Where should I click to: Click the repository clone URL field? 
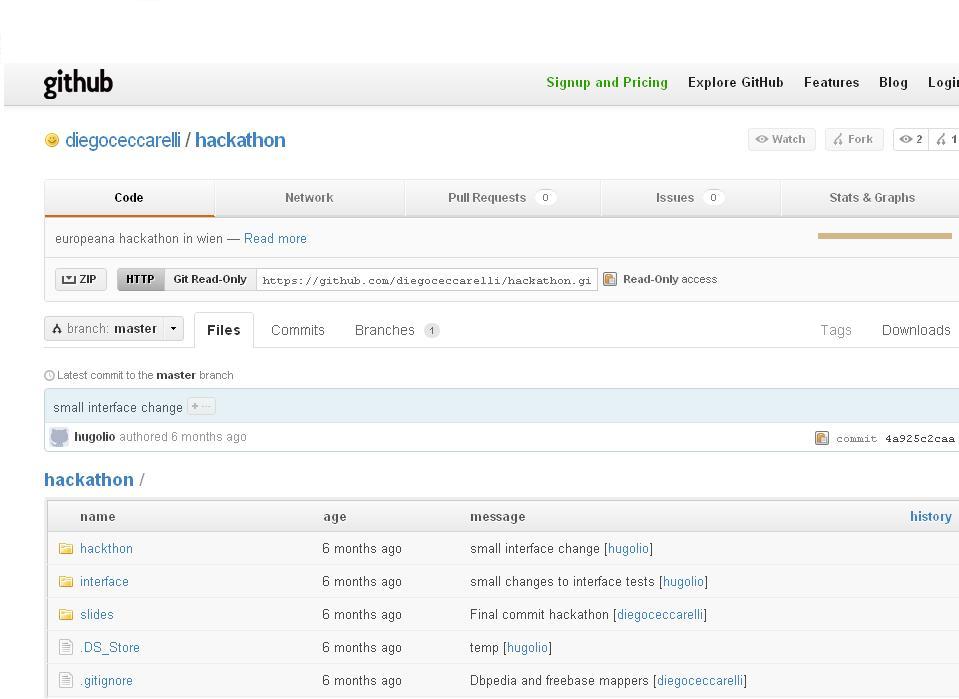tap(427, 280)
